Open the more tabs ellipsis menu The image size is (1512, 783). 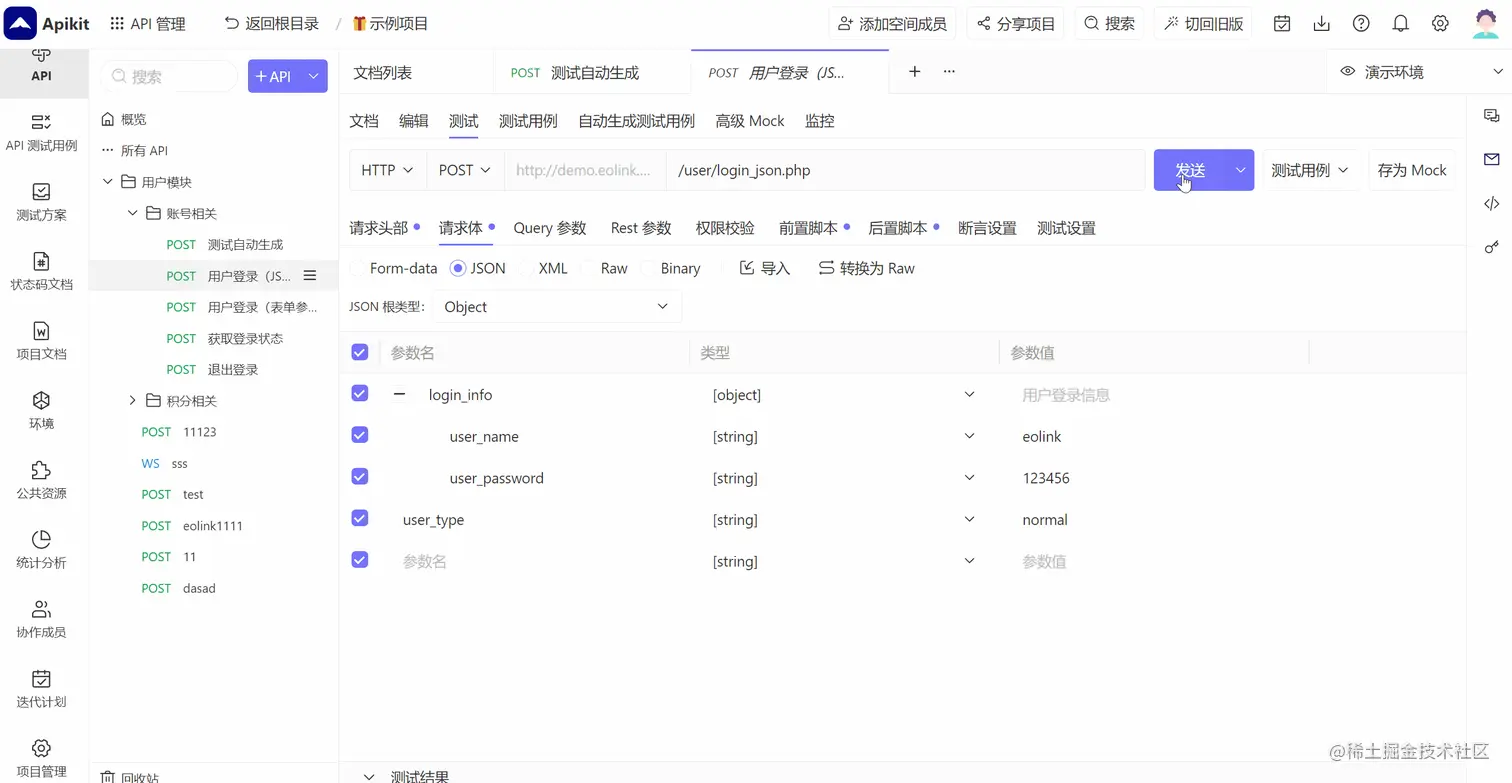[949, 71]
